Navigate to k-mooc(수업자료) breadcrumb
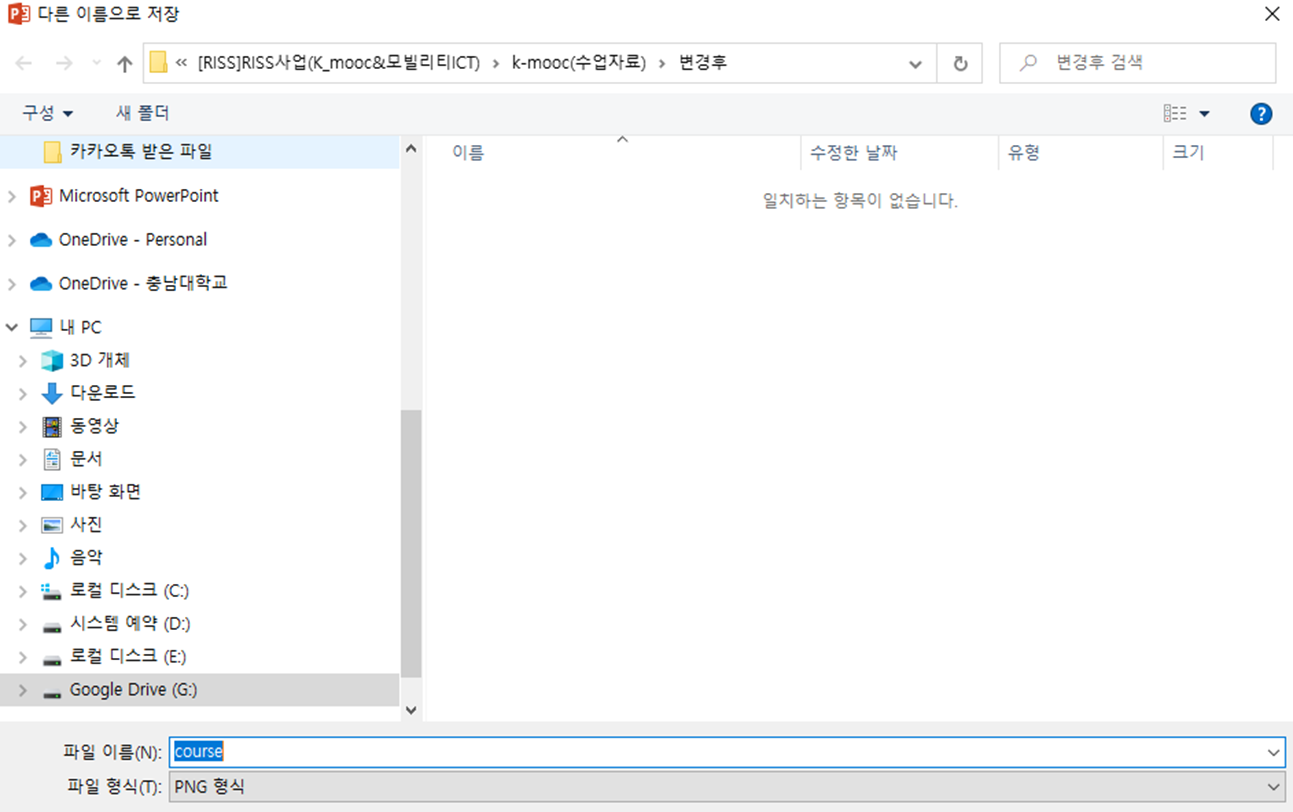Image resolution: width=1293 pixels, height=812 pixels. tap(577, 63)
